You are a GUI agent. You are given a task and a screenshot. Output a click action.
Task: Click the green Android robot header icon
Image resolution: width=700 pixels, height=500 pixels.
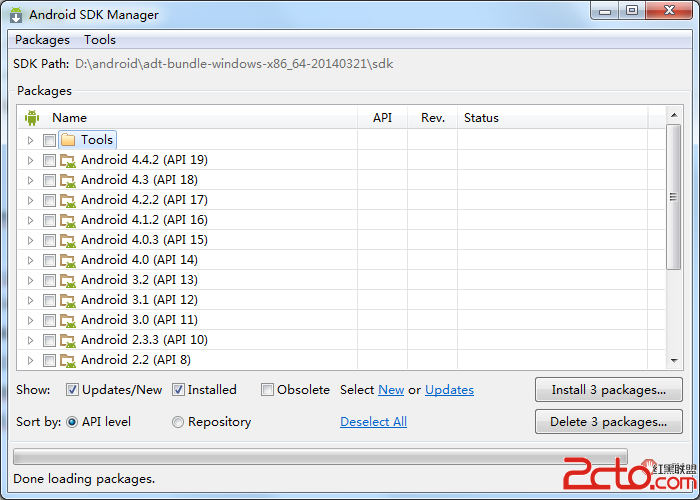point(32,118)
